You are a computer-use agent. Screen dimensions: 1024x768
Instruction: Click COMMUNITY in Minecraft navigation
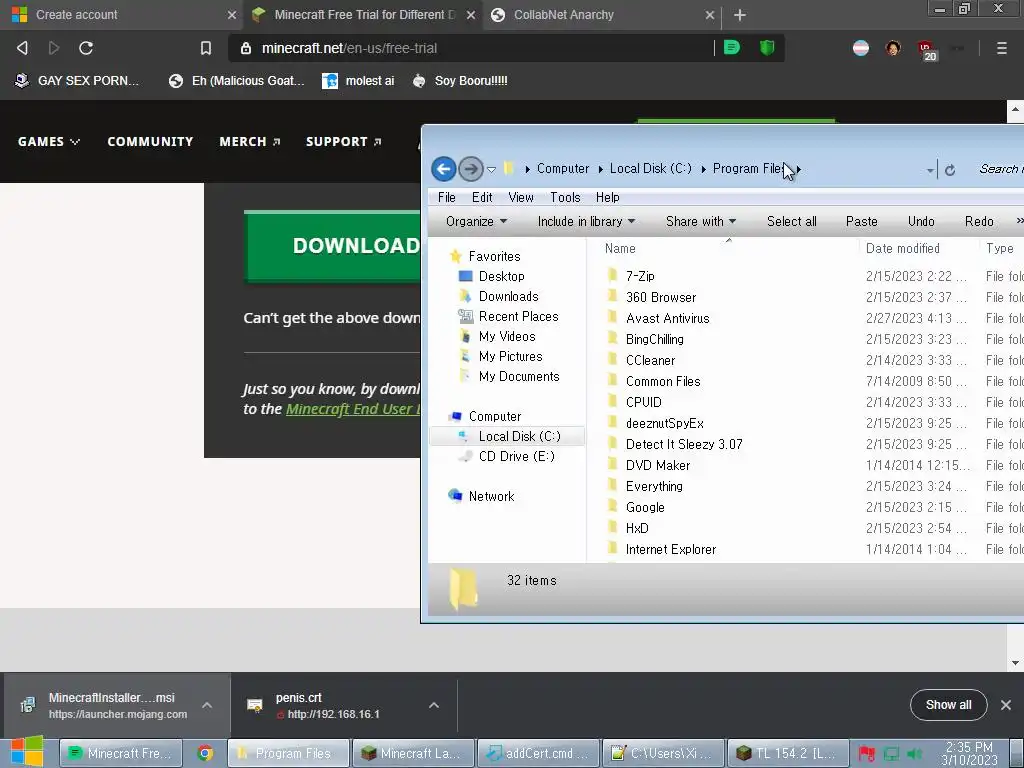[150, 142]
